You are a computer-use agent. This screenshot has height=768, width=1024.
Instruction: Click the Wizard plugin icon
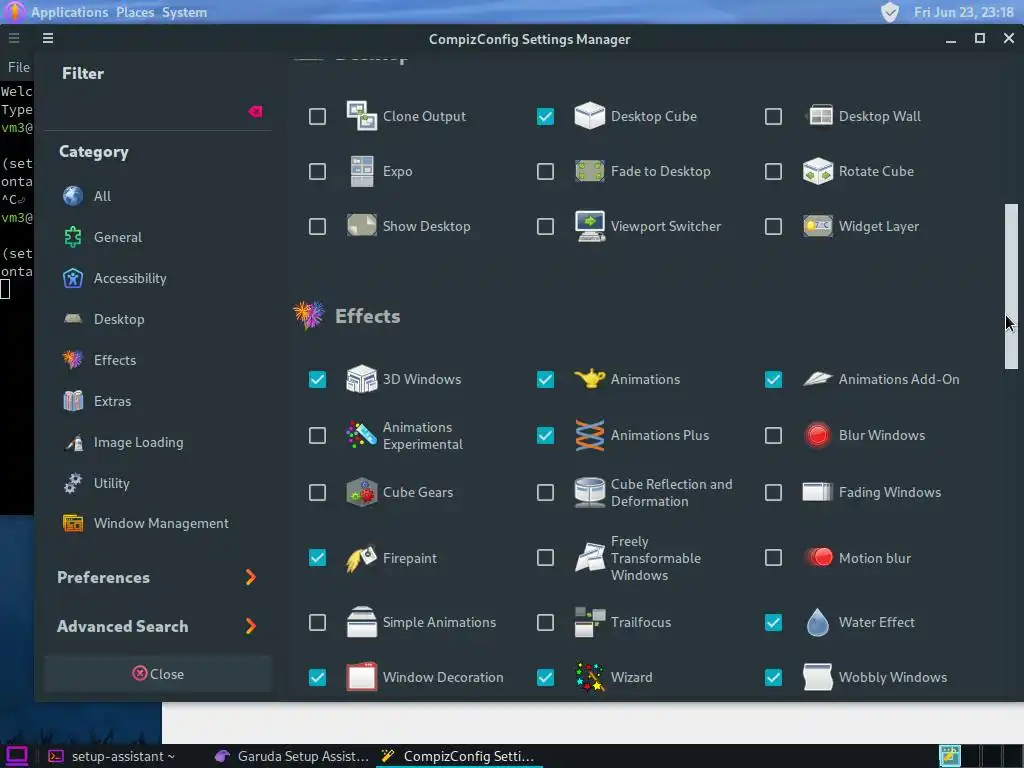[x=589, y=677]
